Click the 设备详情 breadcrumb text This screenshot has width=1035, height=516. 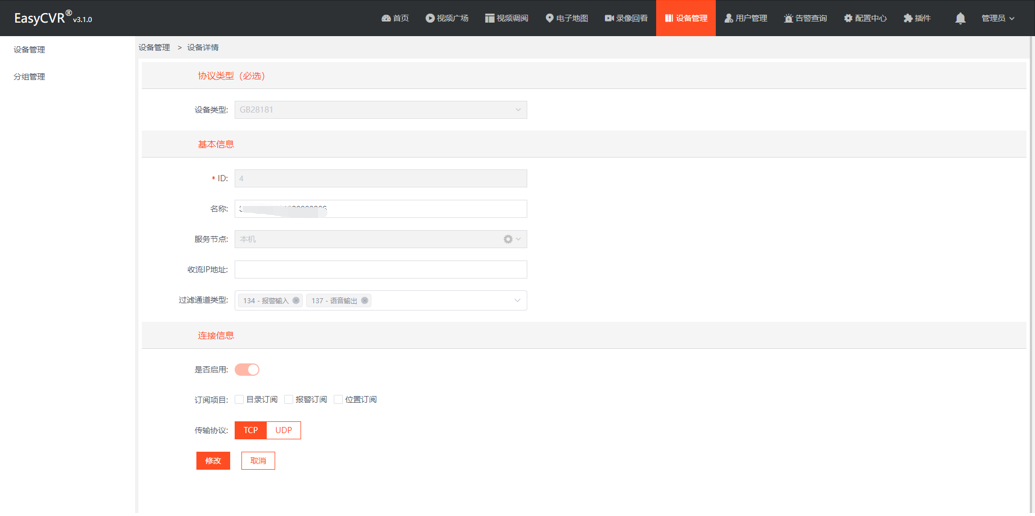[x=203, y=48]
